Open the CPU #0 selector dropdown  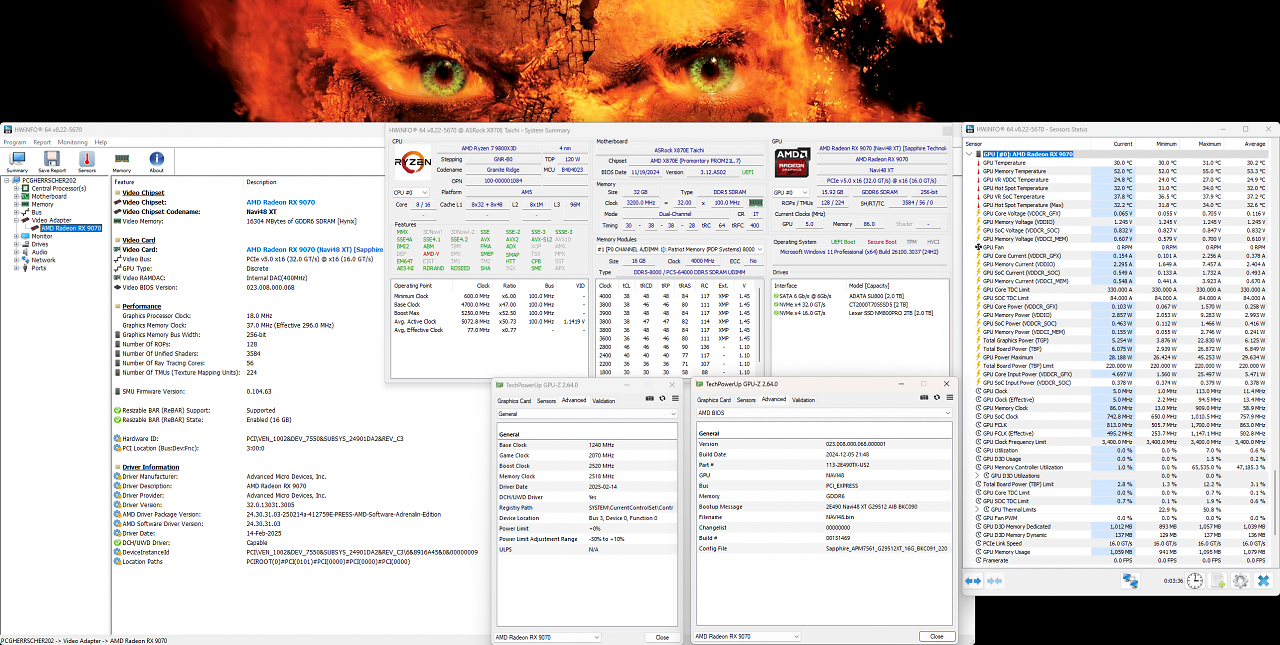point(411,191)
